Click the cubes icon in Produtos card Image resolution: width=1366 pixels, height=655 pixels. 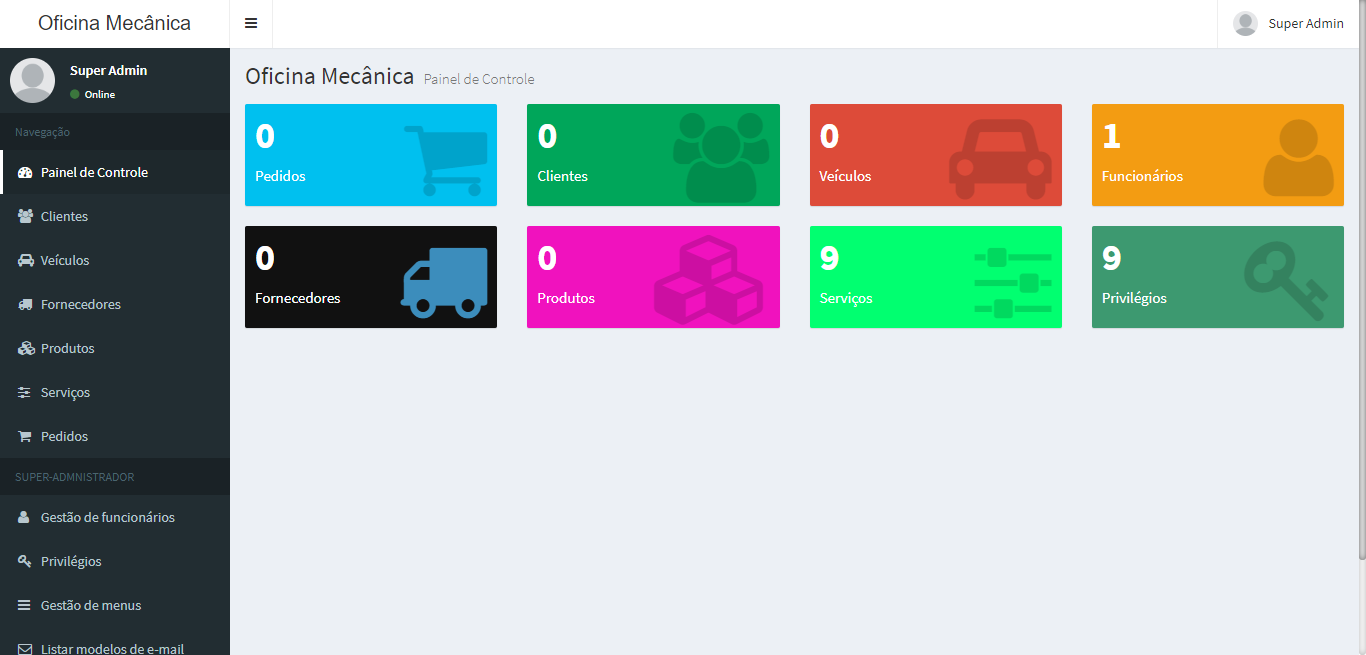[708, 281]
